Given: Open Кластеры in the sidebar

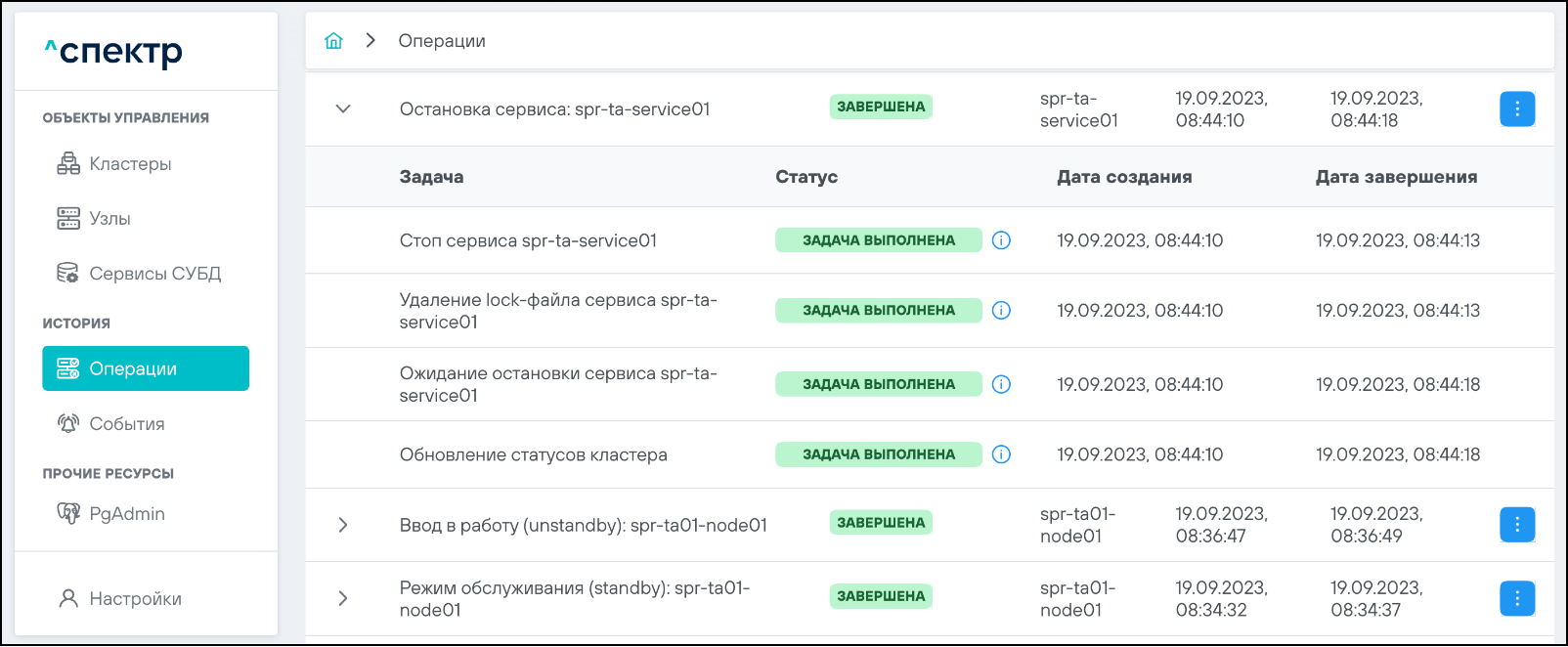Looking at the screenshot, I should pos(129,164).
